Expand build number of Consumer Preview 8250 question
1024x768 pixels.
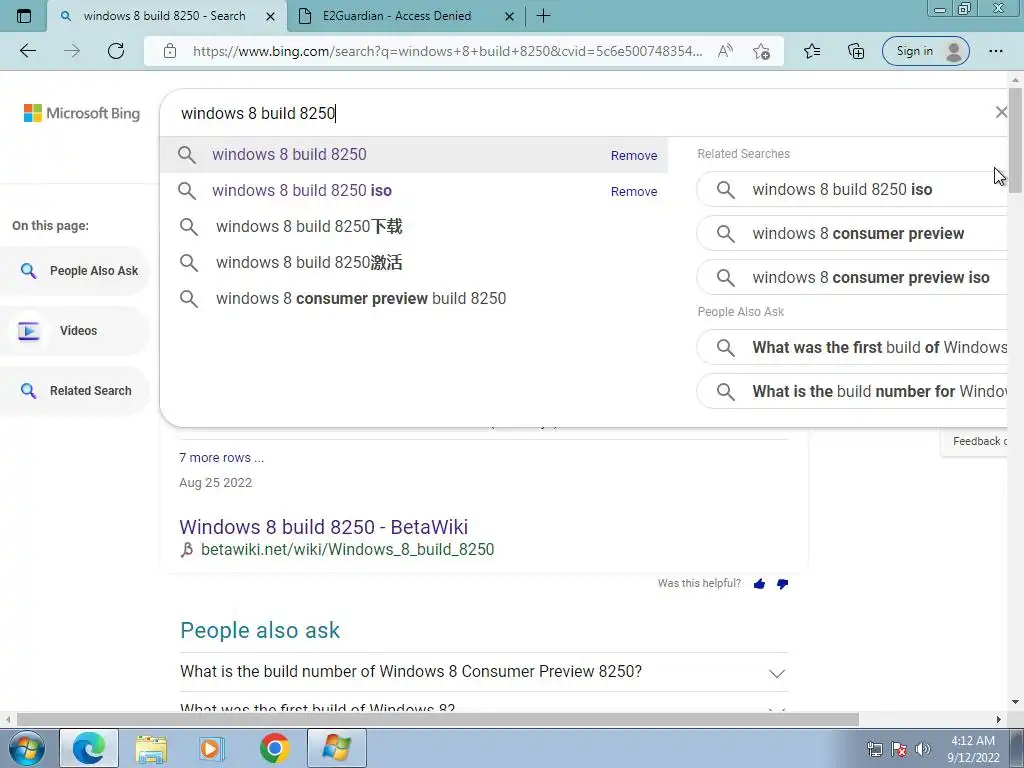pyautogui.click(x=483, y=672)
